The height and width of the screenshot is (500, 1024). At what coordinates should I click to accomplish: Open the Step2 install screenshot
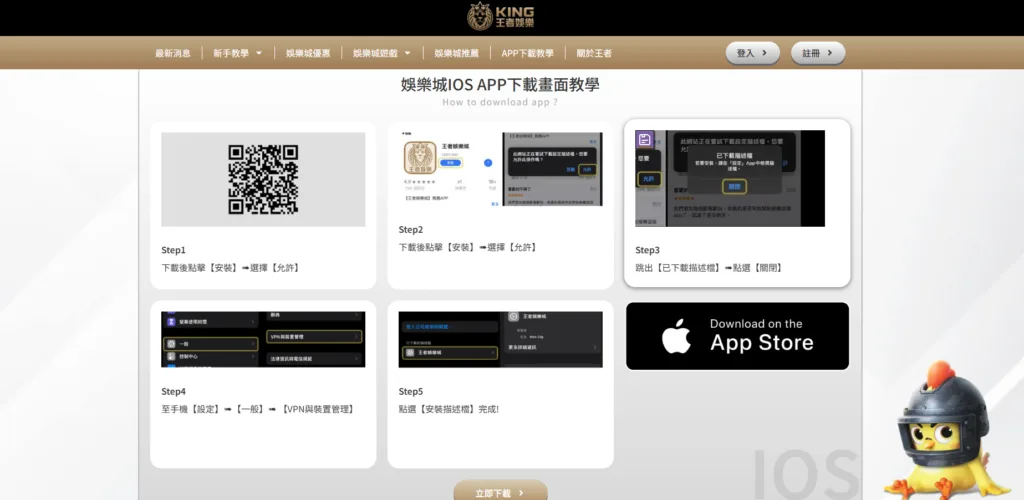pos(500,170)
